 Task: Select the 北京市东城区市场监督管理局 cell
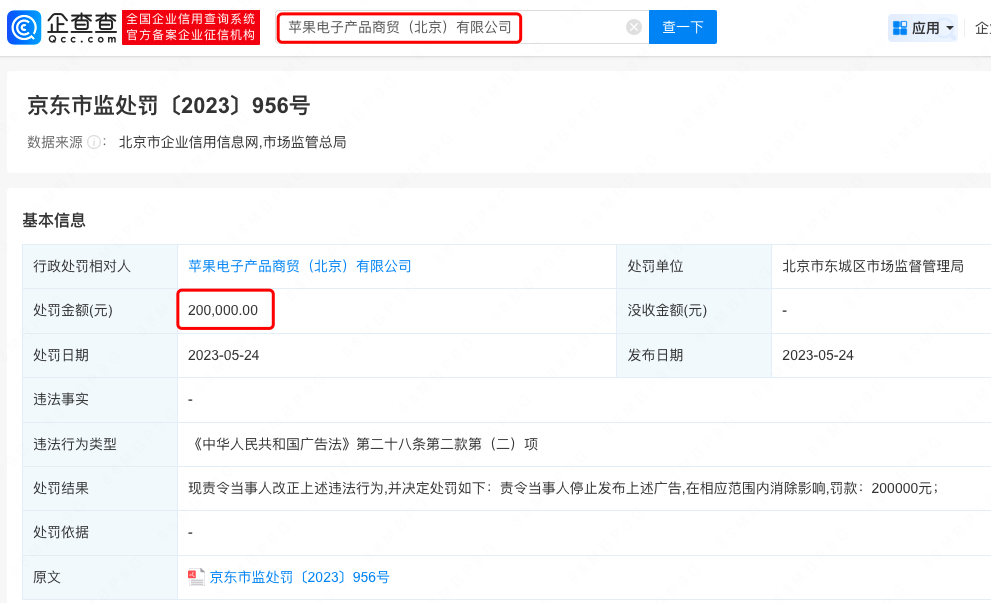coord(872,266)
